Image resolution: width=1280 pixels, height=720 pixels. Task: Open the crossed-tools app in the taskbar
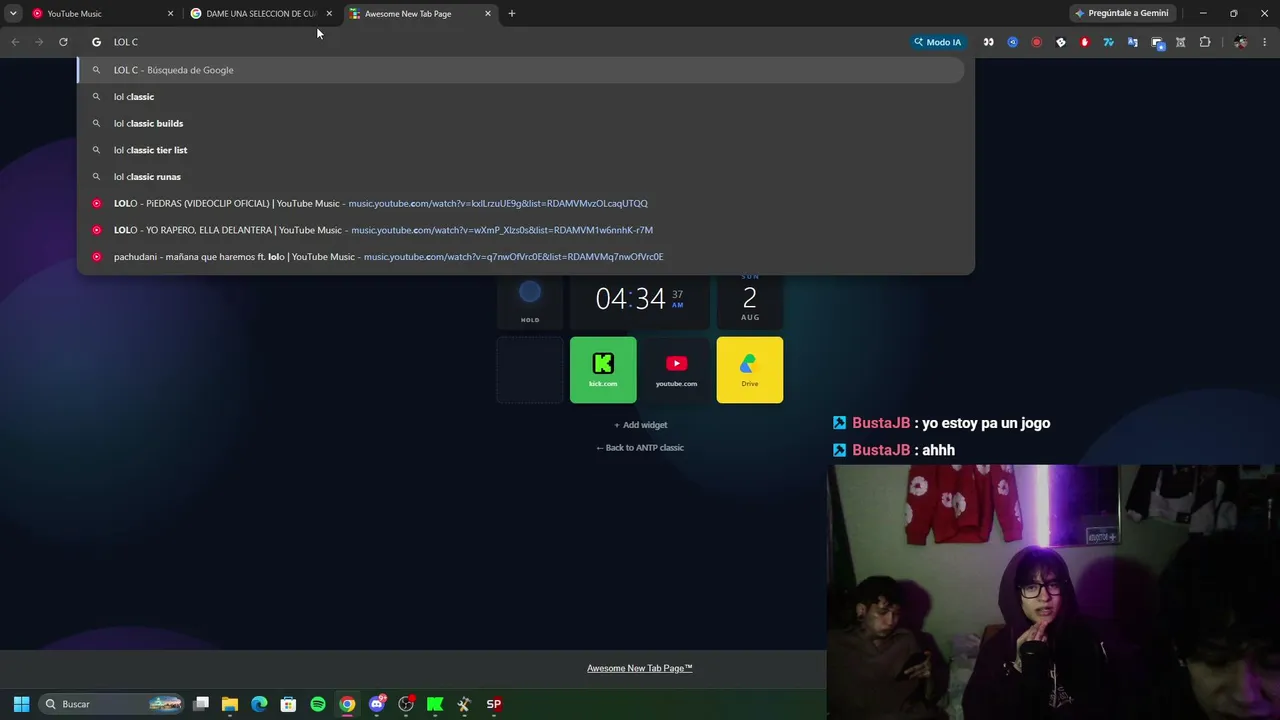[464, 704]
